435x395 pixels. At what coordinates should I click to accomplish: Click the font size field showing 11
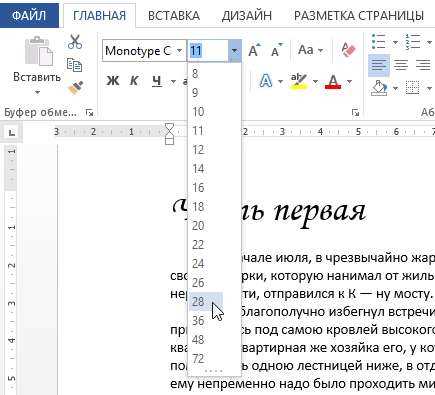(x=207, y=51)
